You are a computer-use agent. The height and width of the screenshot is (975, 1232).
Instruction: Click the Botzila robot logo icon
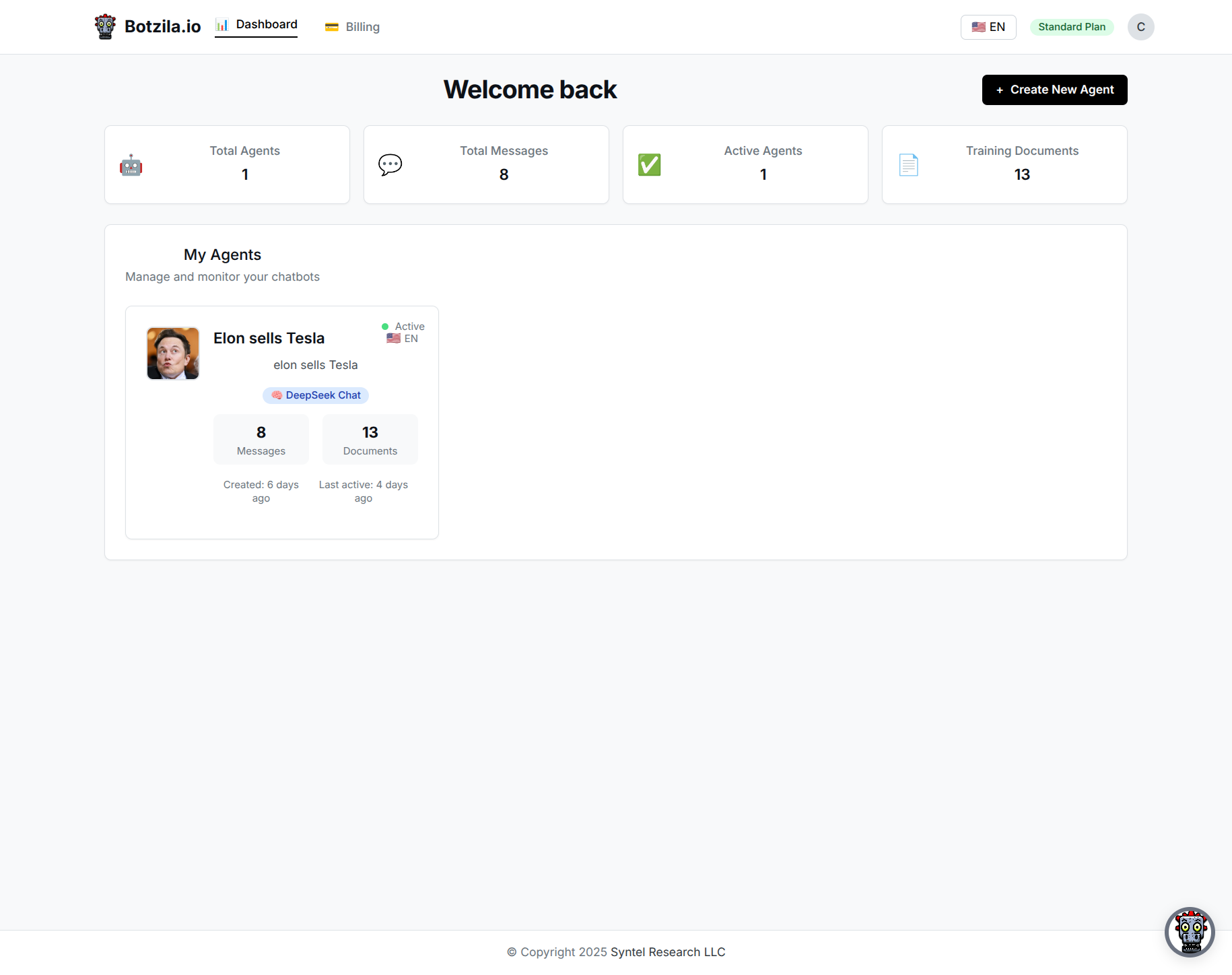[105, 27]
